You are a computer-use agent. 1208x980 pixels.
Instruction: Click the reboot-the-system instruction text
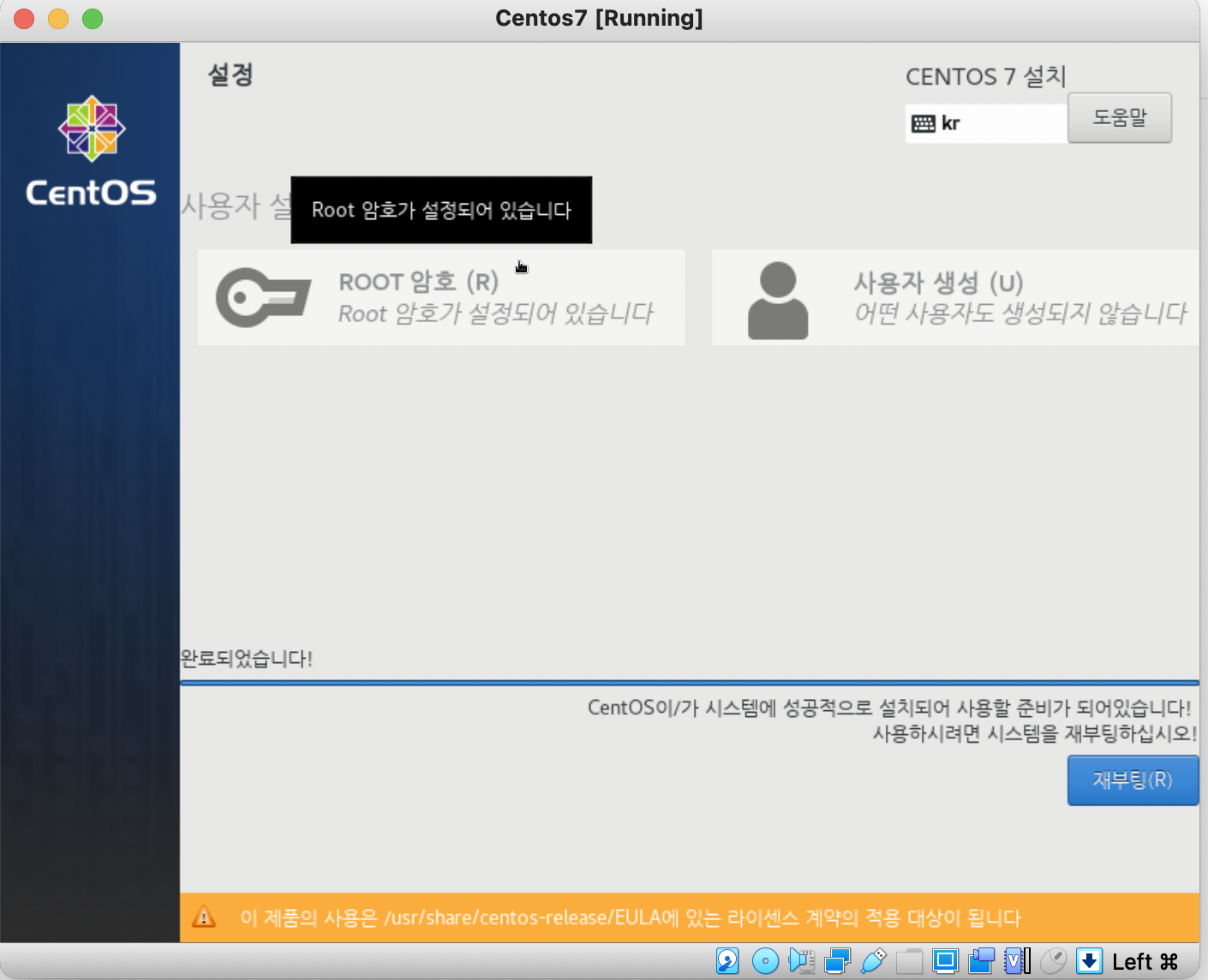tap(1035, 733)
